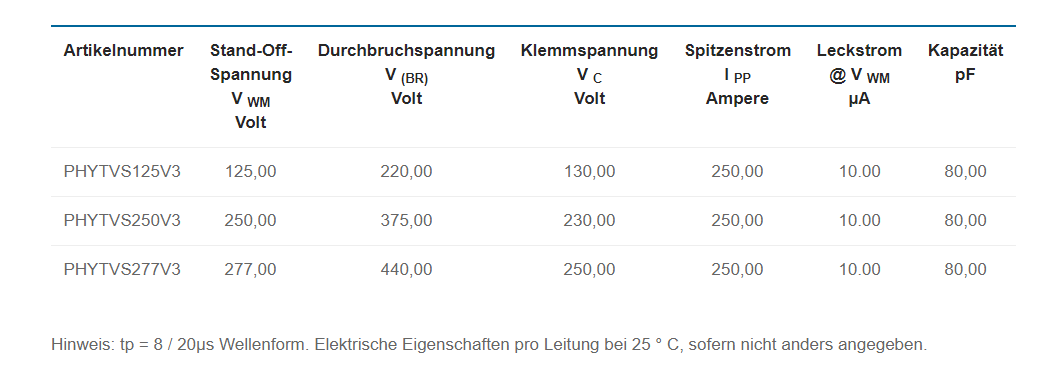Screen dimensions: 1053x392
Task: Click the Spitzenstrom IPP header
Action: (737, 75)
